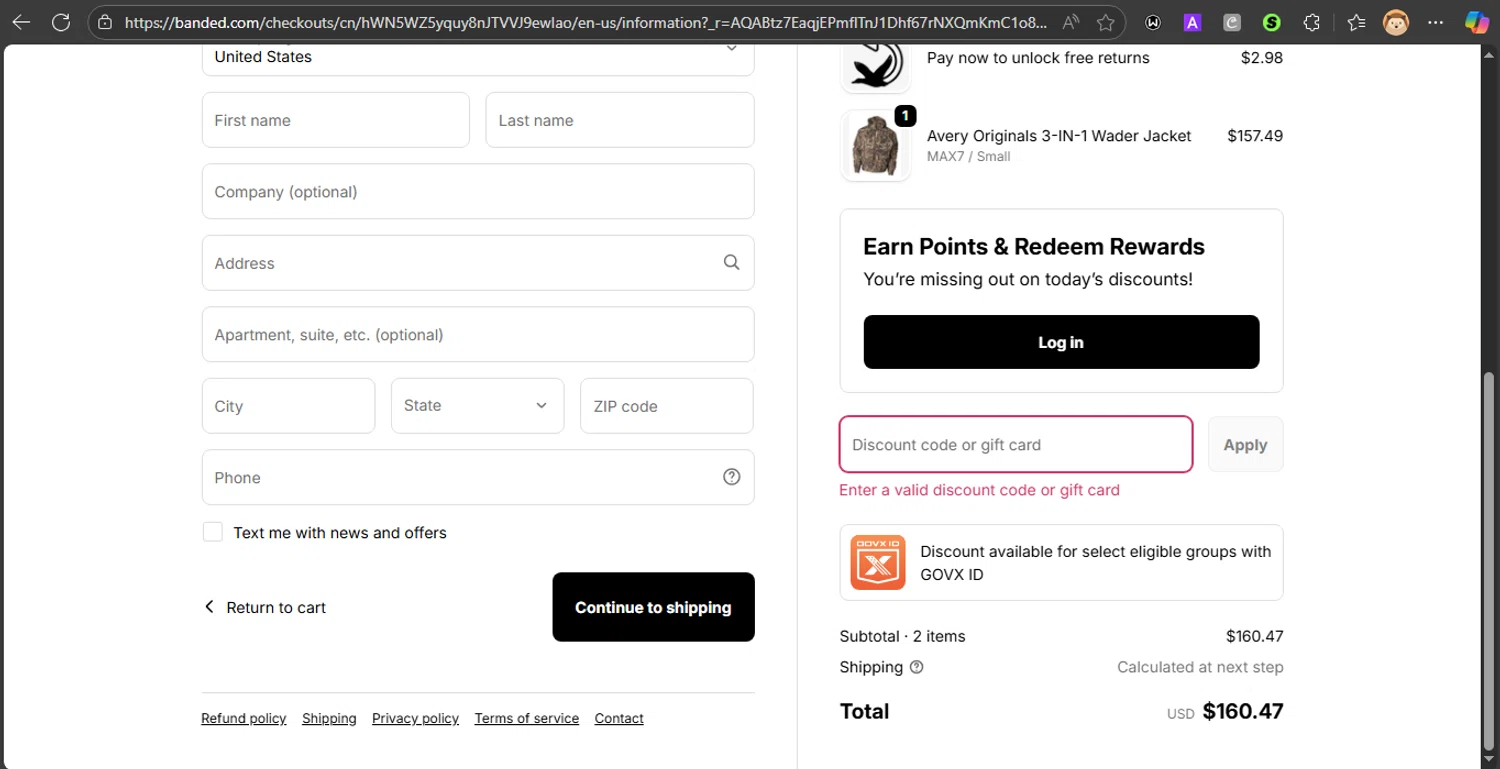1500x769 pixels.
Task: Show phone number help icon
Action: tap(732, 477)
